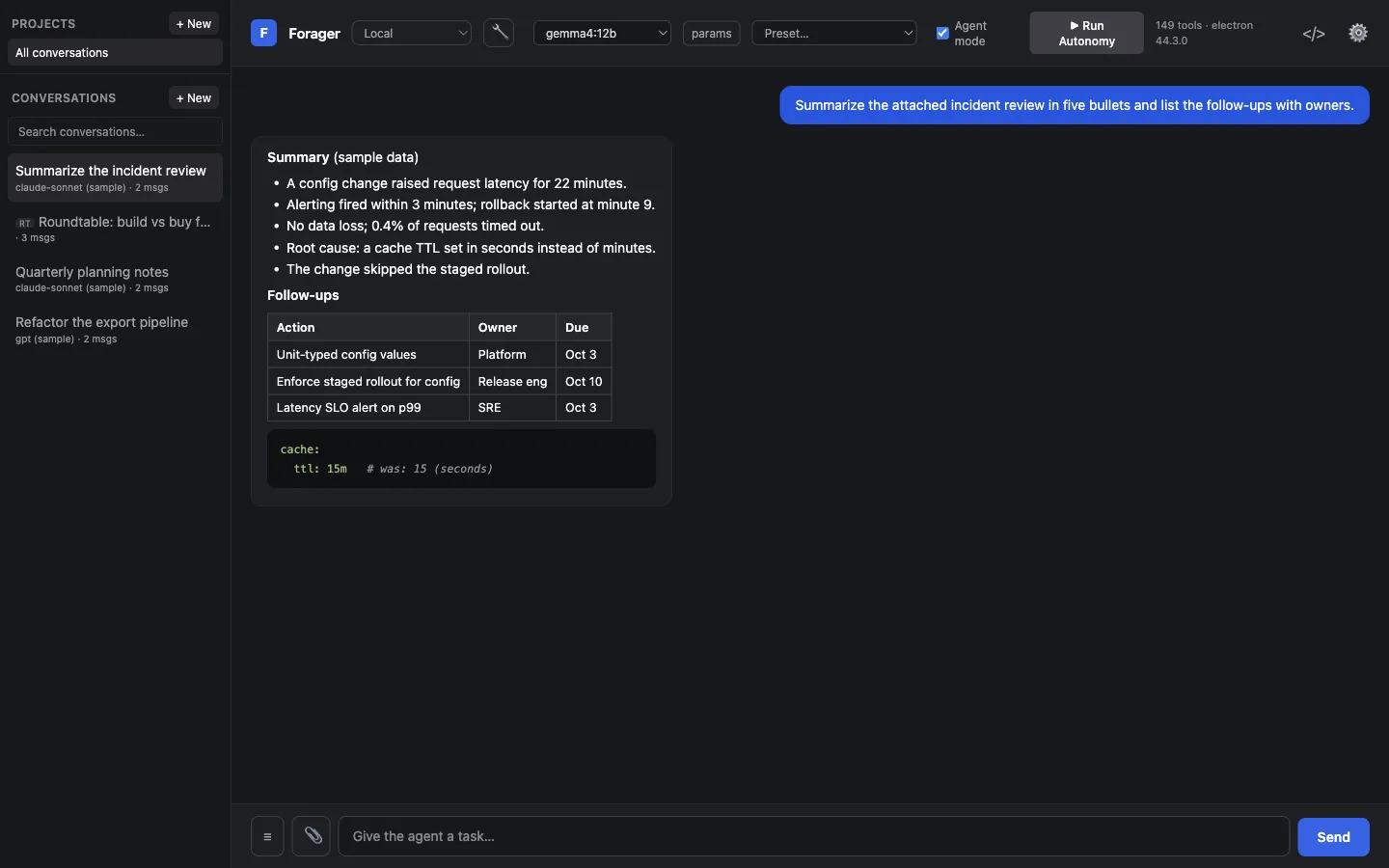This screenshot has width=1389, height=868.
Task: Click the params button
Action: (x=712, y=33)
